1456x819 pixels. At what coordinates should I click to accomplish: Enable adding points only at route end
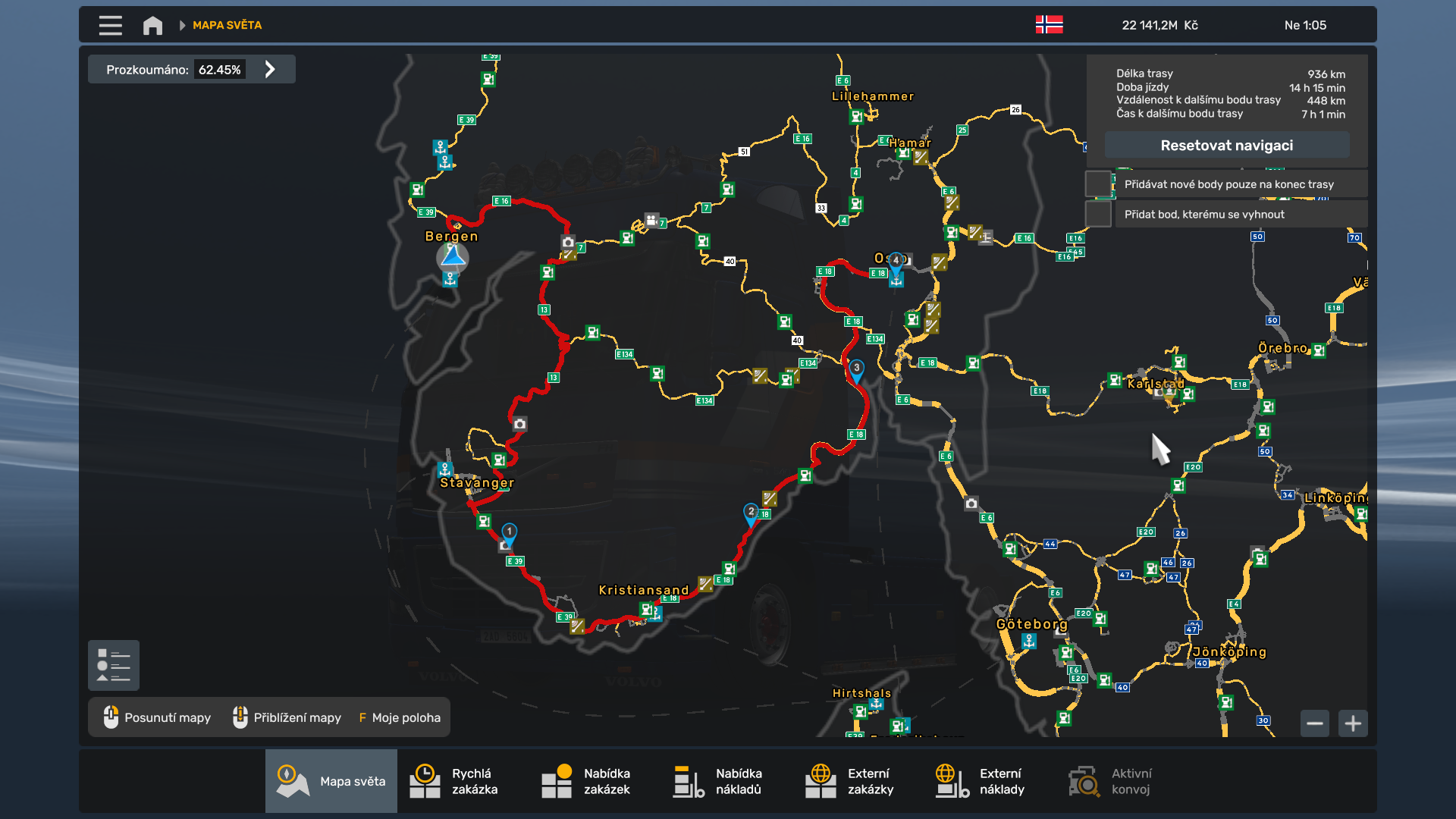[x=1098, y=184]
